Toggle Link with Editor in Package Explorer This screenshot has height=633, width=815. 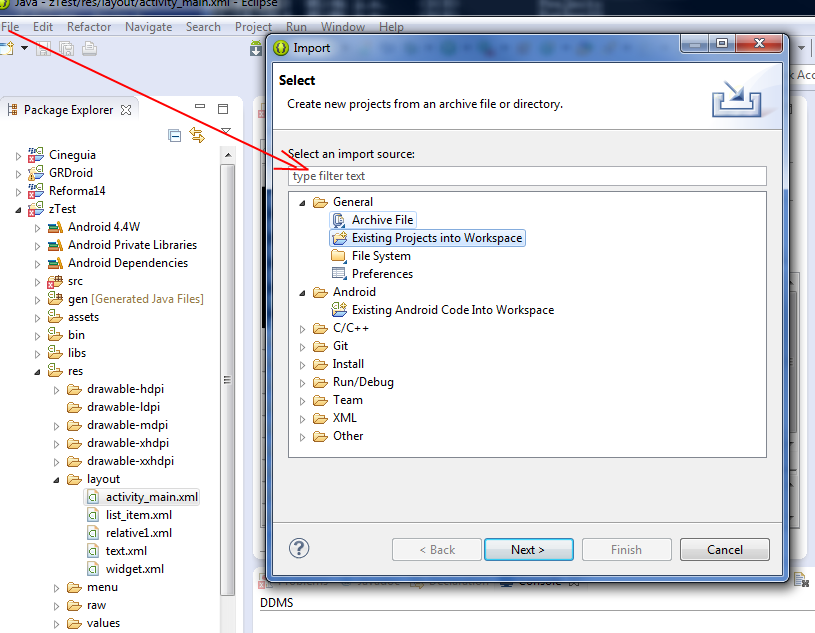coord(197,135)
